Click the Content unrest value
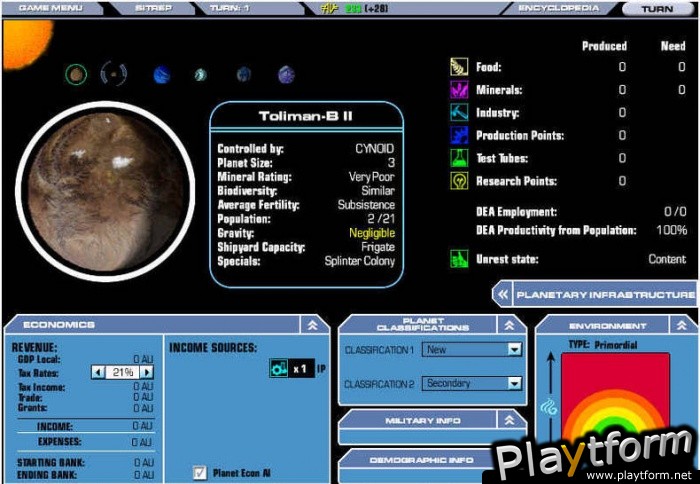Screen dimensions: 700x484 click(667, 259)
